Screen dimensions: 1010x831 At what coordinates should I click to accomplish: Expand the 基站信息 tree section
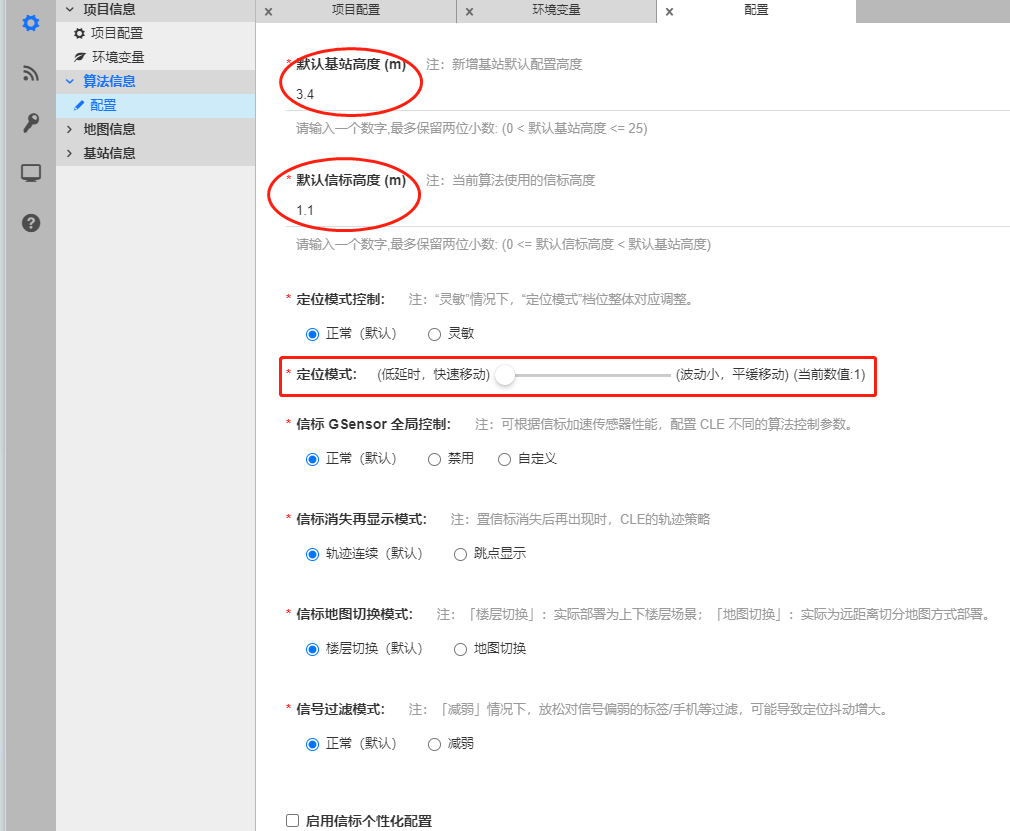[x=70, y=153]
